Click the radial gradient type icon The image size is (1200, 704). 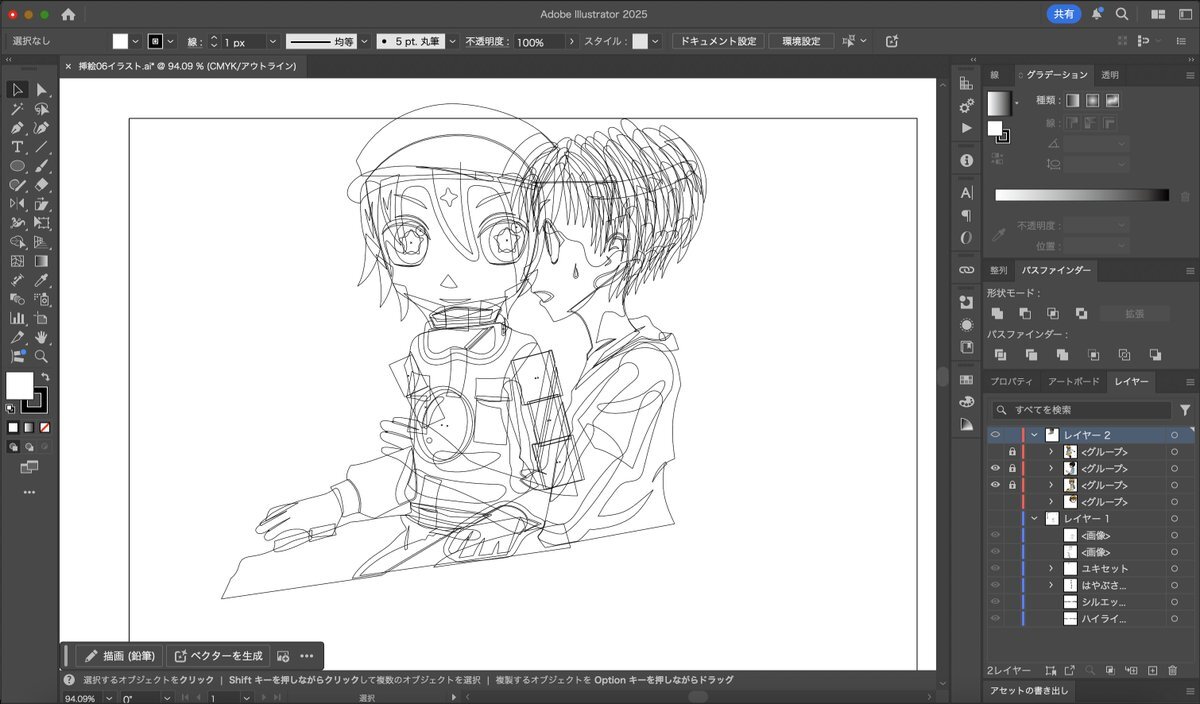coord(1092,101)
